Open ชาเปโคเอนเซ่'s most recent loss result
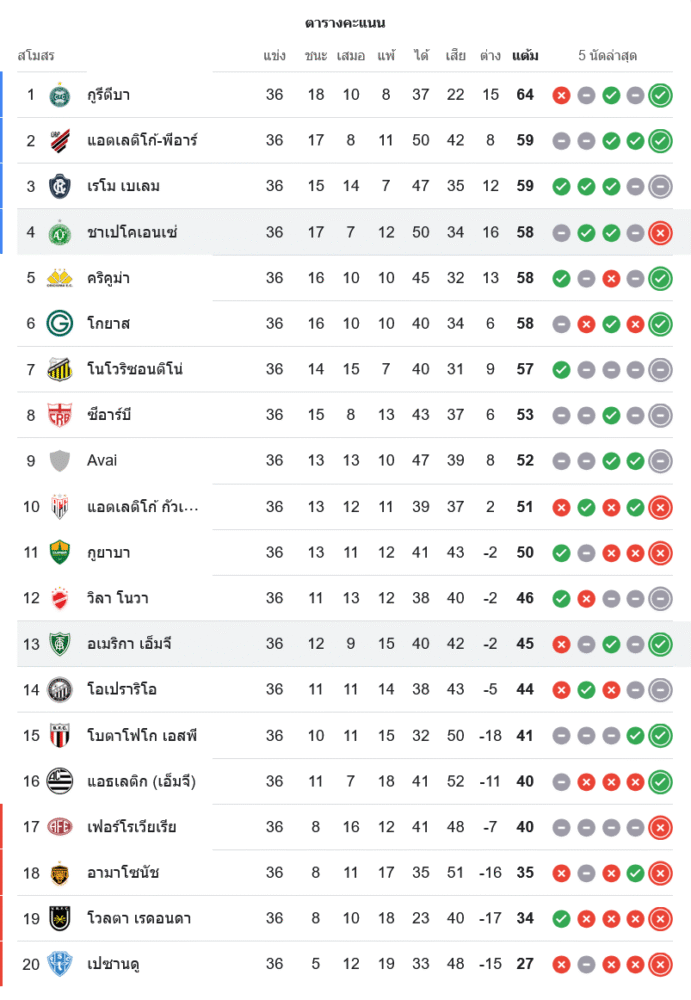The width and height of the screenshot is (691, 1000). pyautogui.click(x=660, y=233)
